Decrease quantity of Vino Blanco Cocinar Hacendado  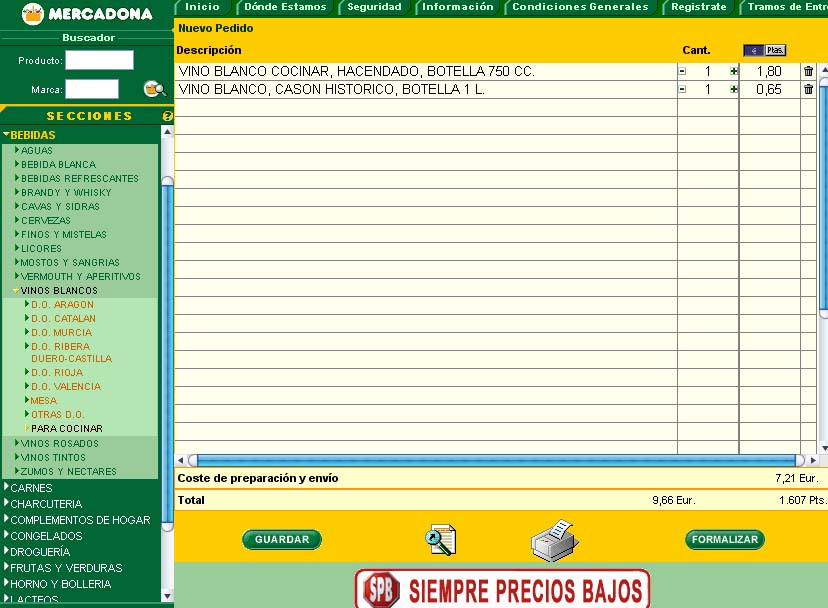pyautogui.click(x=682, y=71)
